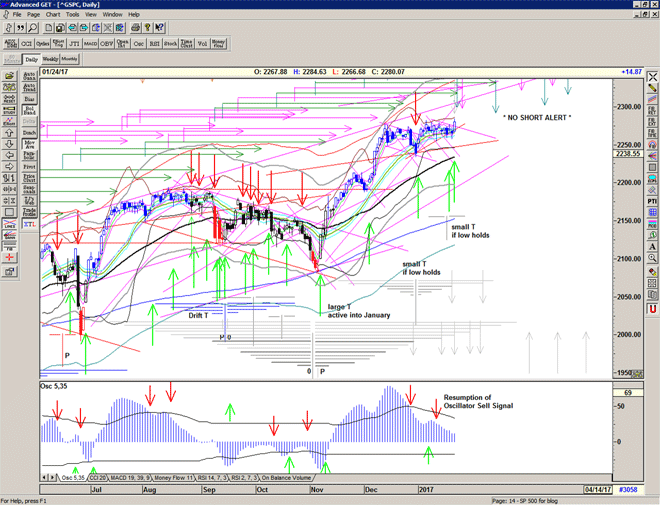Click the RSI indicator toolbar button
The image size is (660, 505).
(x=154, y=43)
